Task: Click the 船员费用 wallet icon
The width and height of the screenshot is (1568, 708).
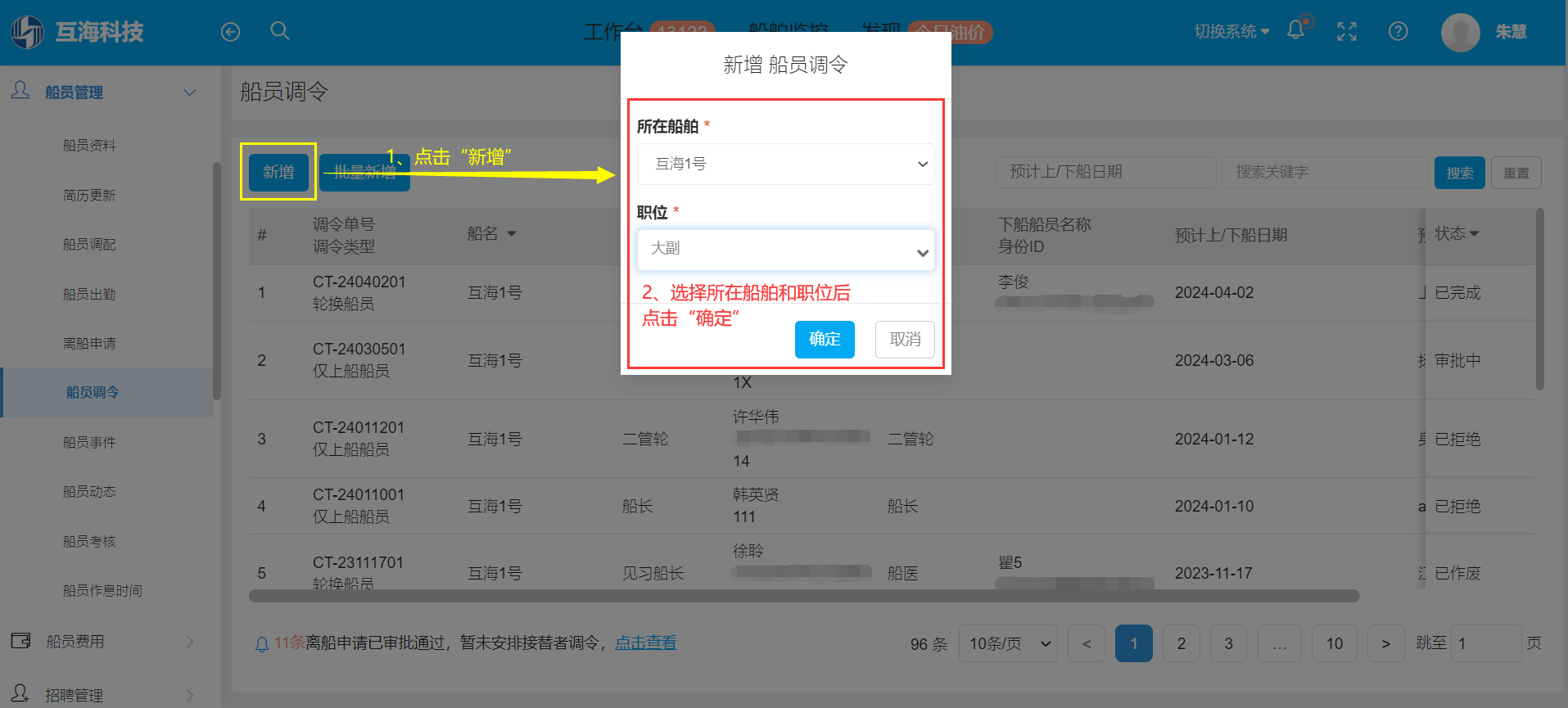Action: (x=20, y=640)
